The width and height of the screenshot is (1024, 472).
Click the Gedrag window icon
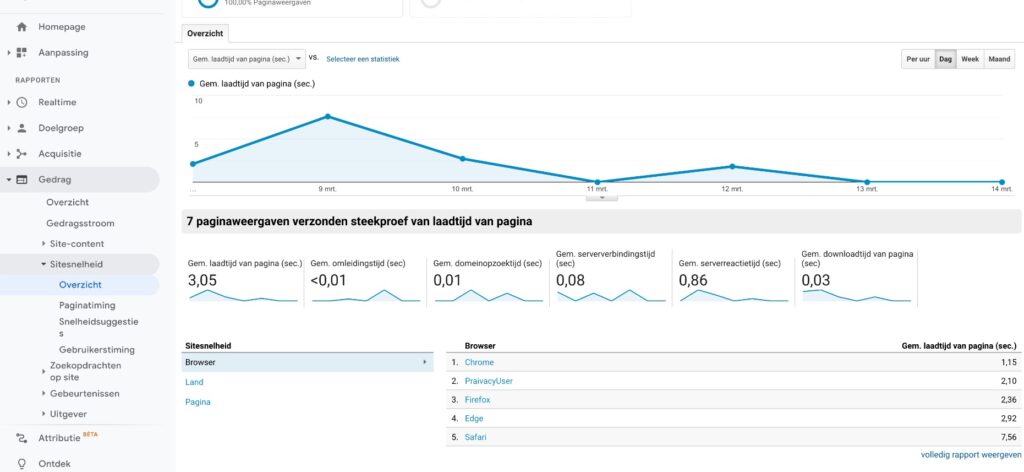(x=22, y=180)
